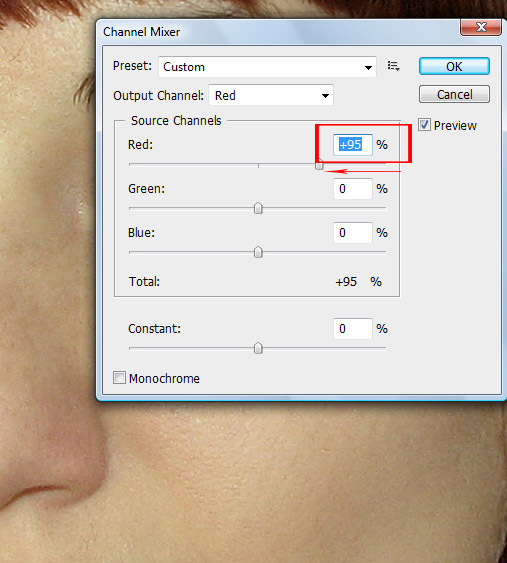Image resolution: width=507 pixels, height=563 pixels.
Task: Click the Red source channel slider handle
Action: (319, 164)
